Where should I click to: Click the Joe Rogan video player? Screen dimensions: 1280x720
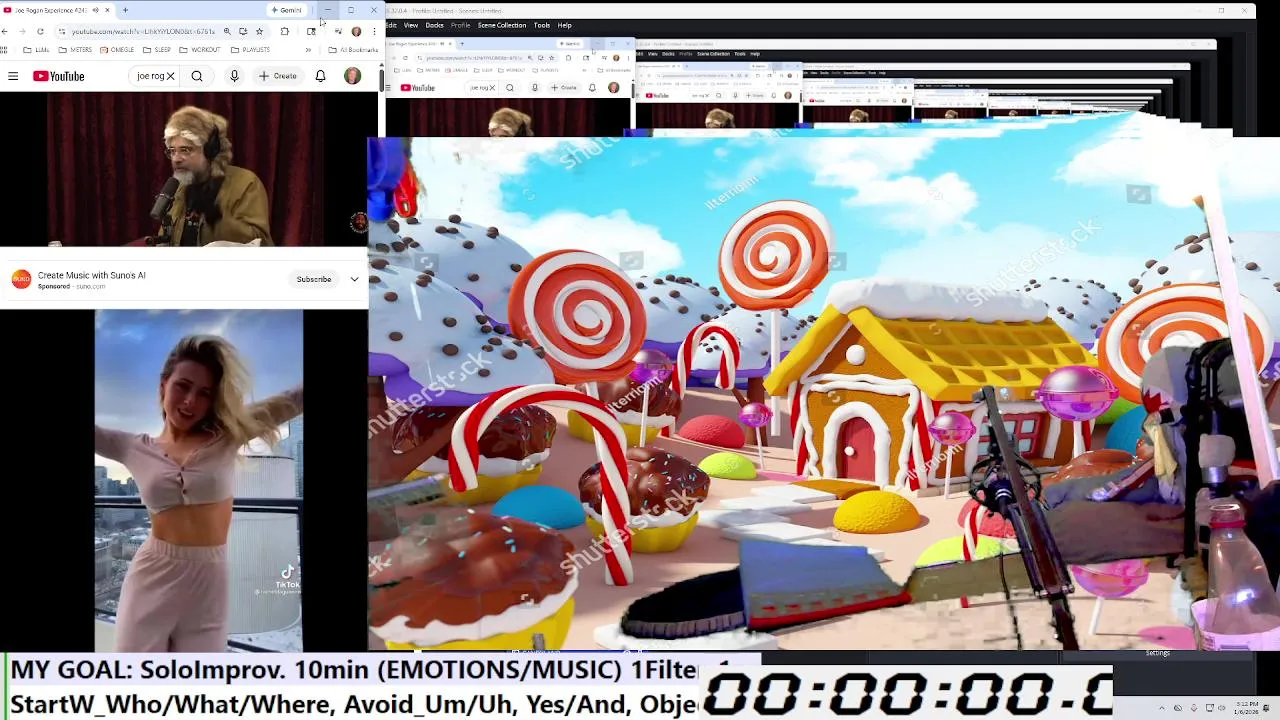(184, 170)
